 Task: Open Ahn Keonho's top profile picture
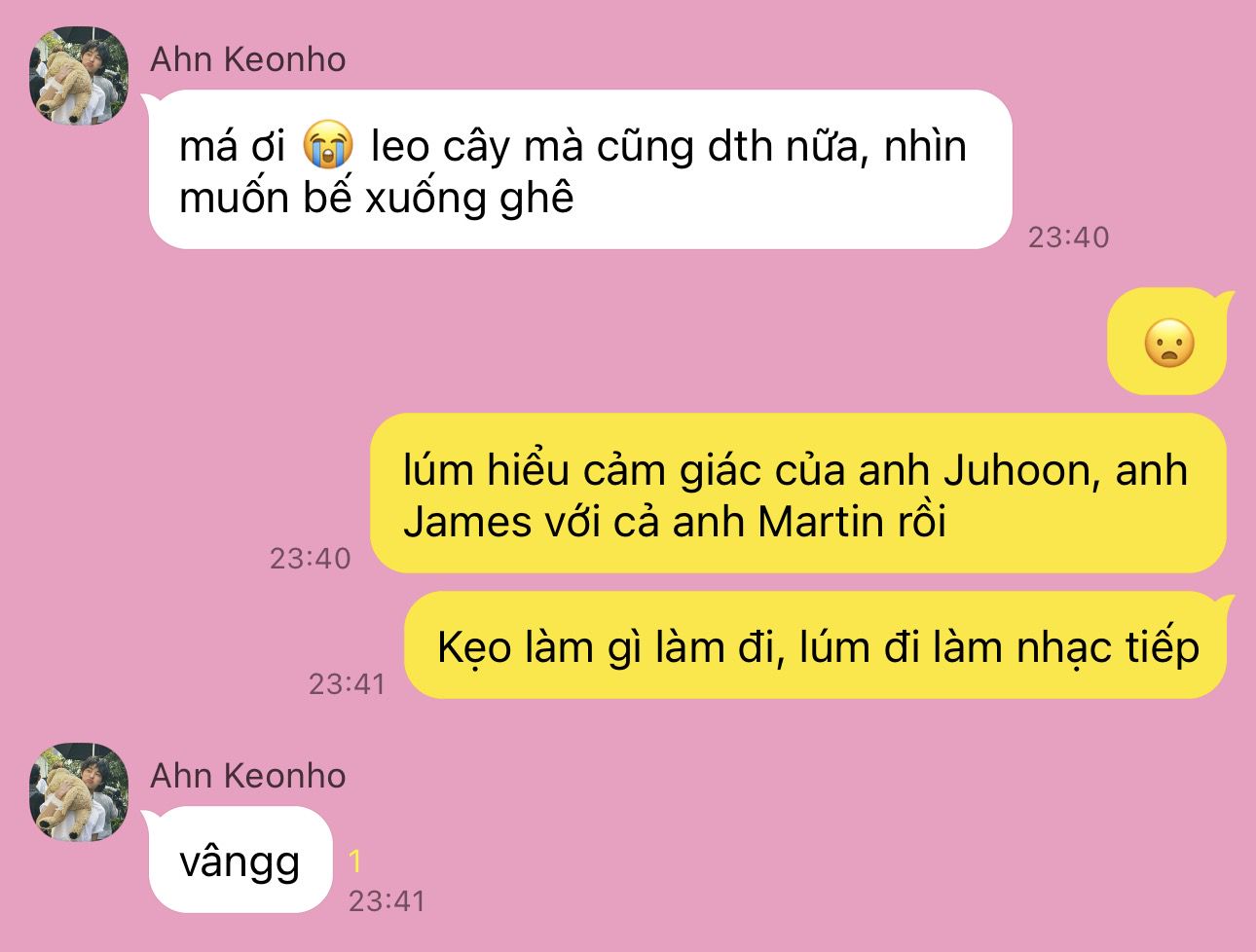(79, 76)
